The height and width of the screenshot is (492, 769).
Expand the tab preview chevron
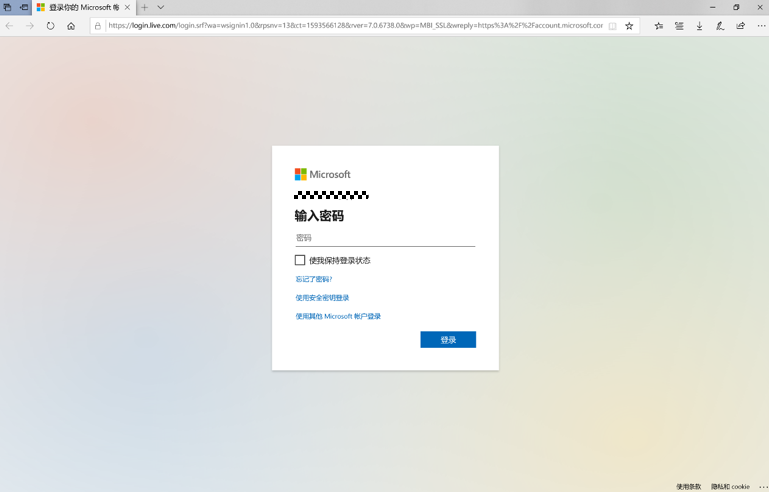coord(161,7)
